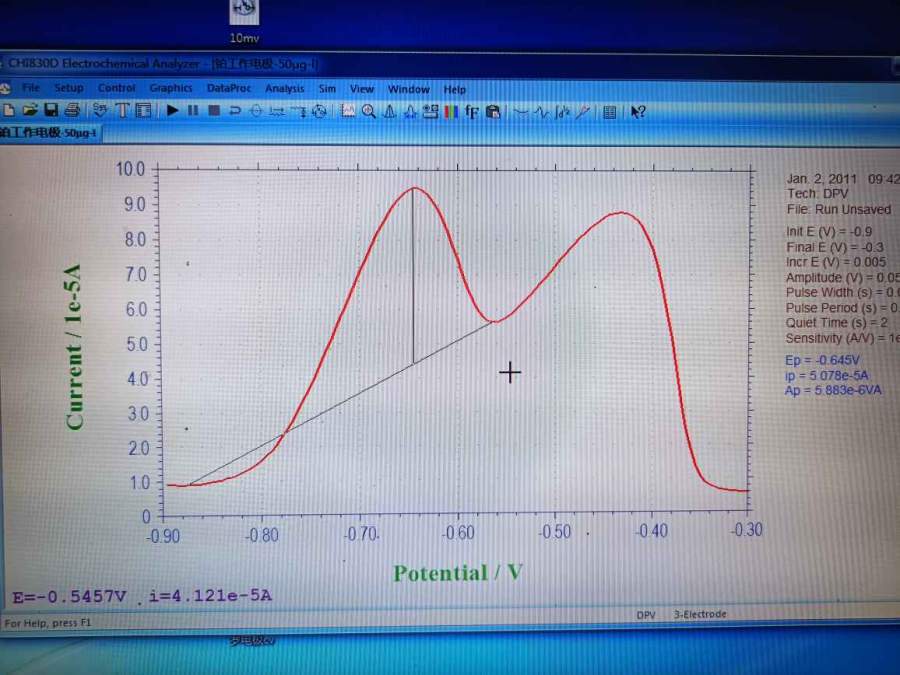Click the File: Run Unsaved label

click(839, 210)
